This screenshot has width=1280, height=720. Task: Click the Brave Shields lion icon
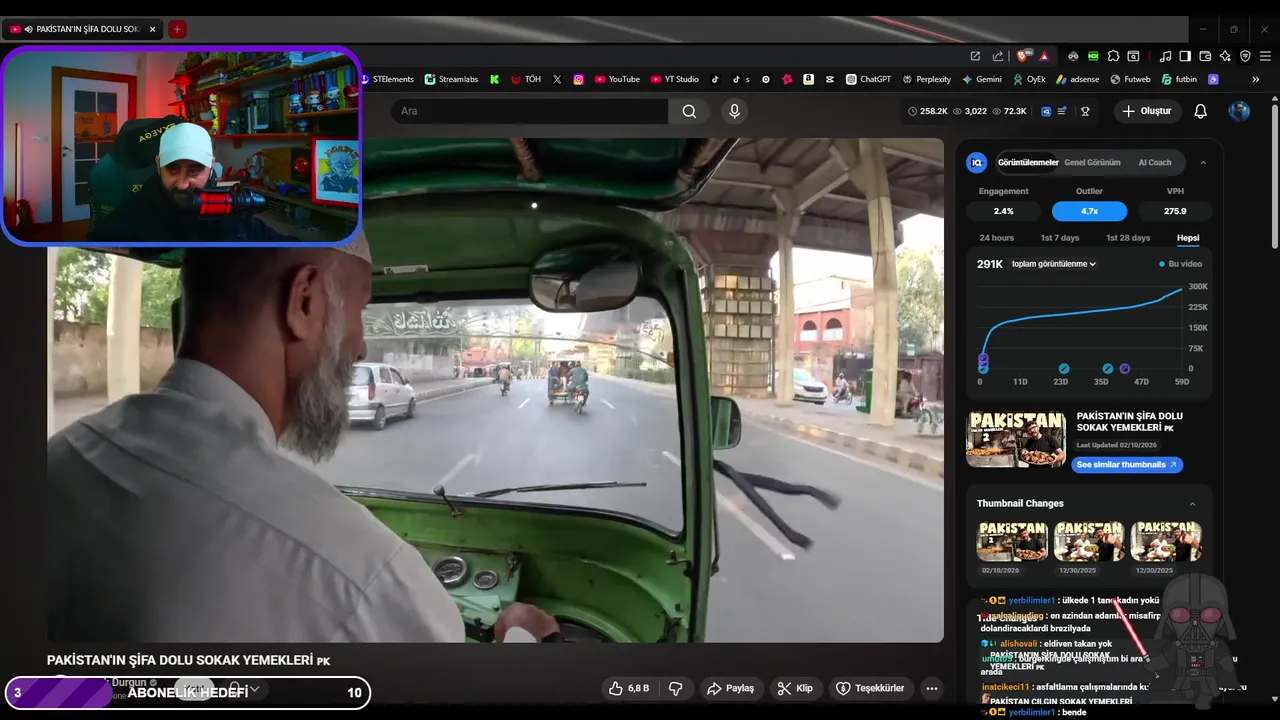click(1022, 56)
